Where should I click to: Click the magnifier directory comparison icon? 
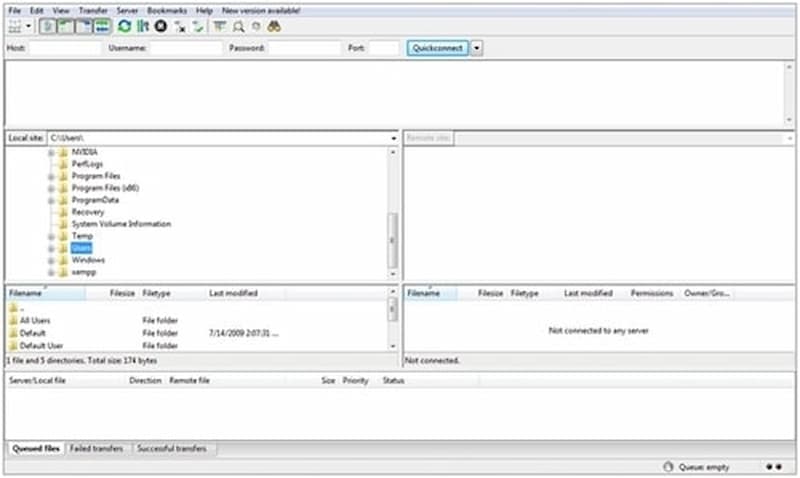238,27
